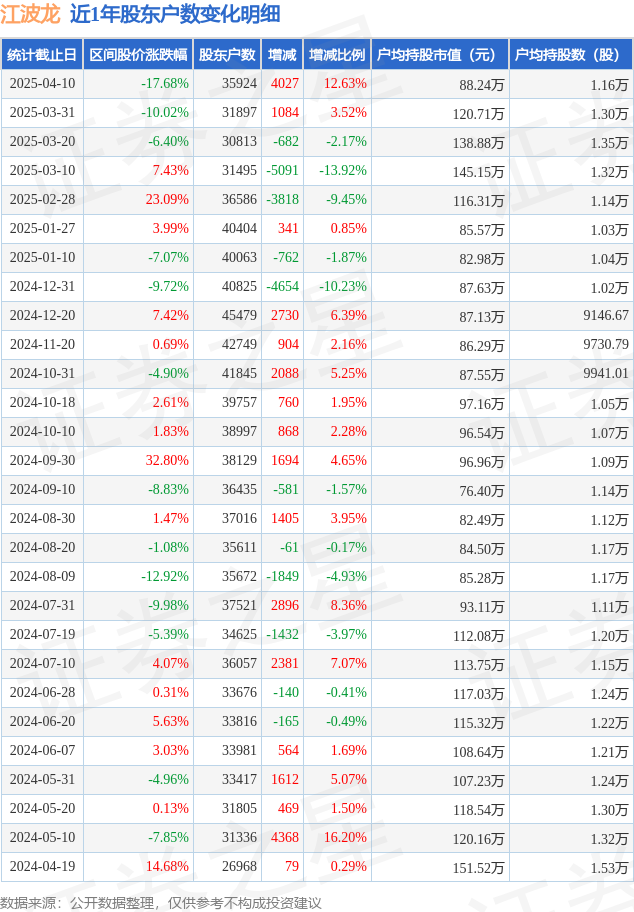Click the 2024-08-09 date cell

pos(42,576)
